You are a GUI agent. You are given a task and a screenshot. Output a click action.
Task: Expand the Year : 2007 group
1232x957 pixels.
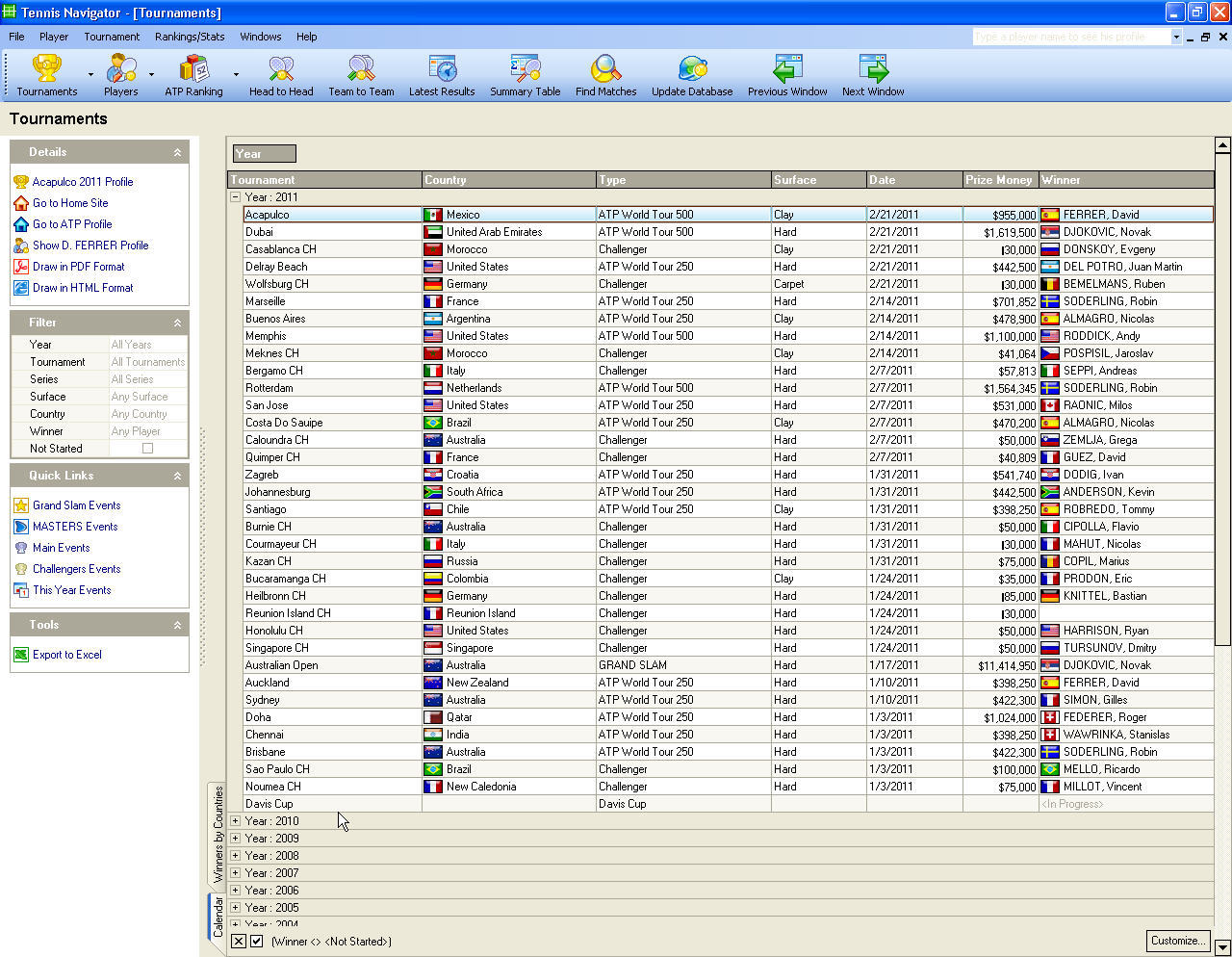pos(235,873)
